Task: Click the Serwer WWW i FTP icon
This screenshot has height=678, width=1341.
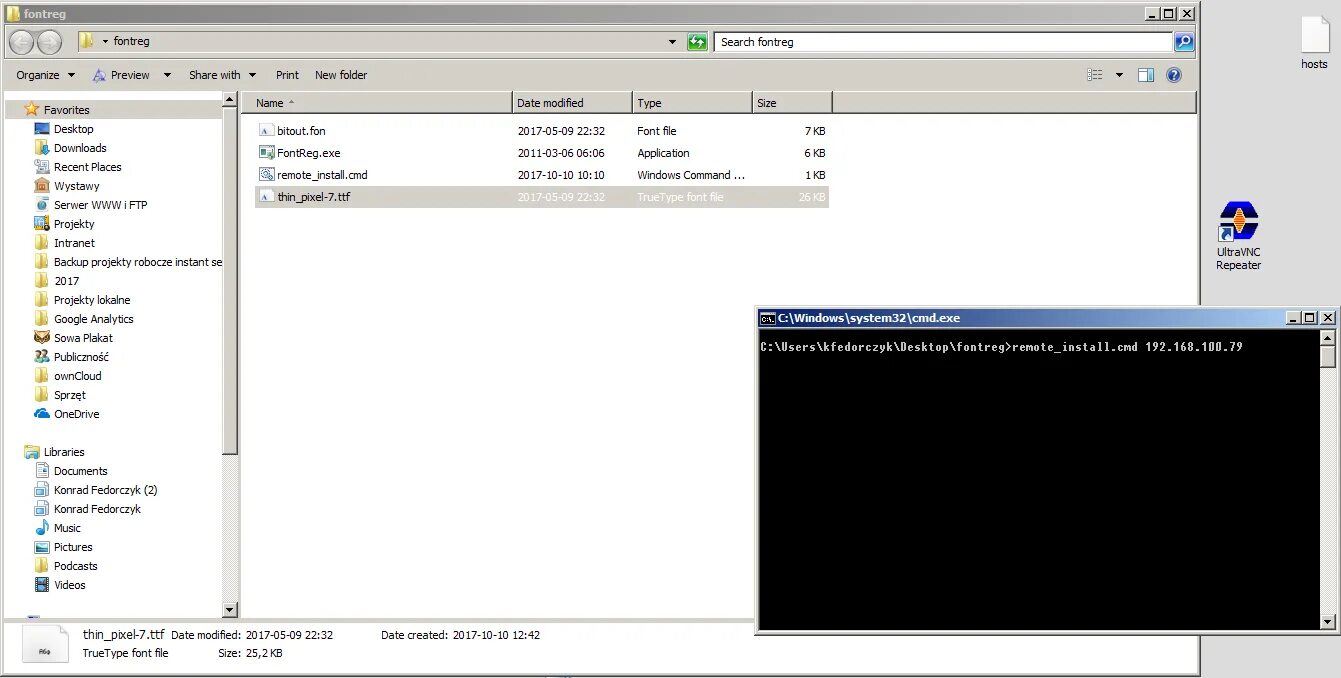Action: [x=42, y=205]
